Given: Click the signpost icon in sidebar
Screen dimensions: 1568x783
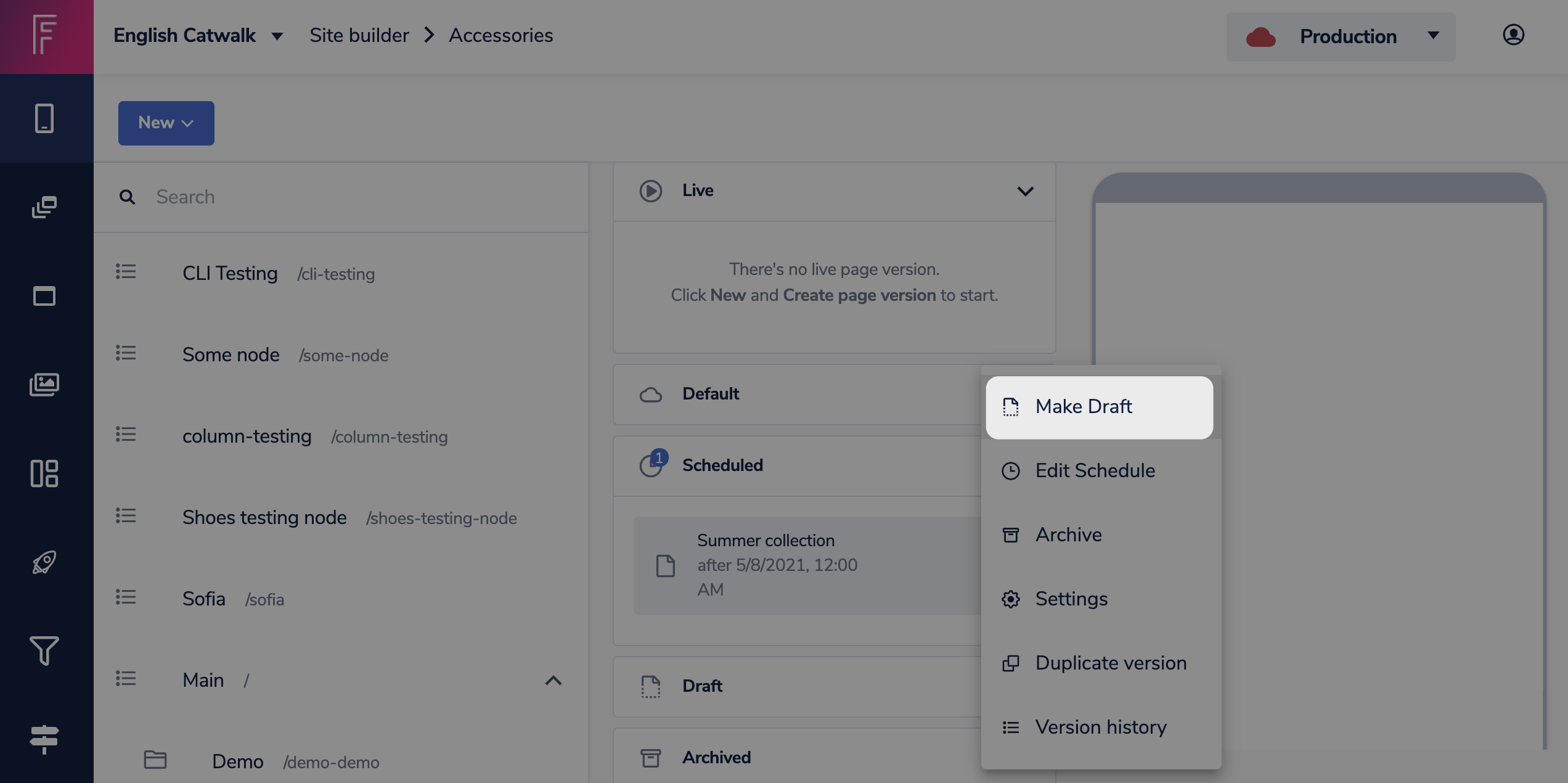Looking at the screenshot, I should click(44, 739).
